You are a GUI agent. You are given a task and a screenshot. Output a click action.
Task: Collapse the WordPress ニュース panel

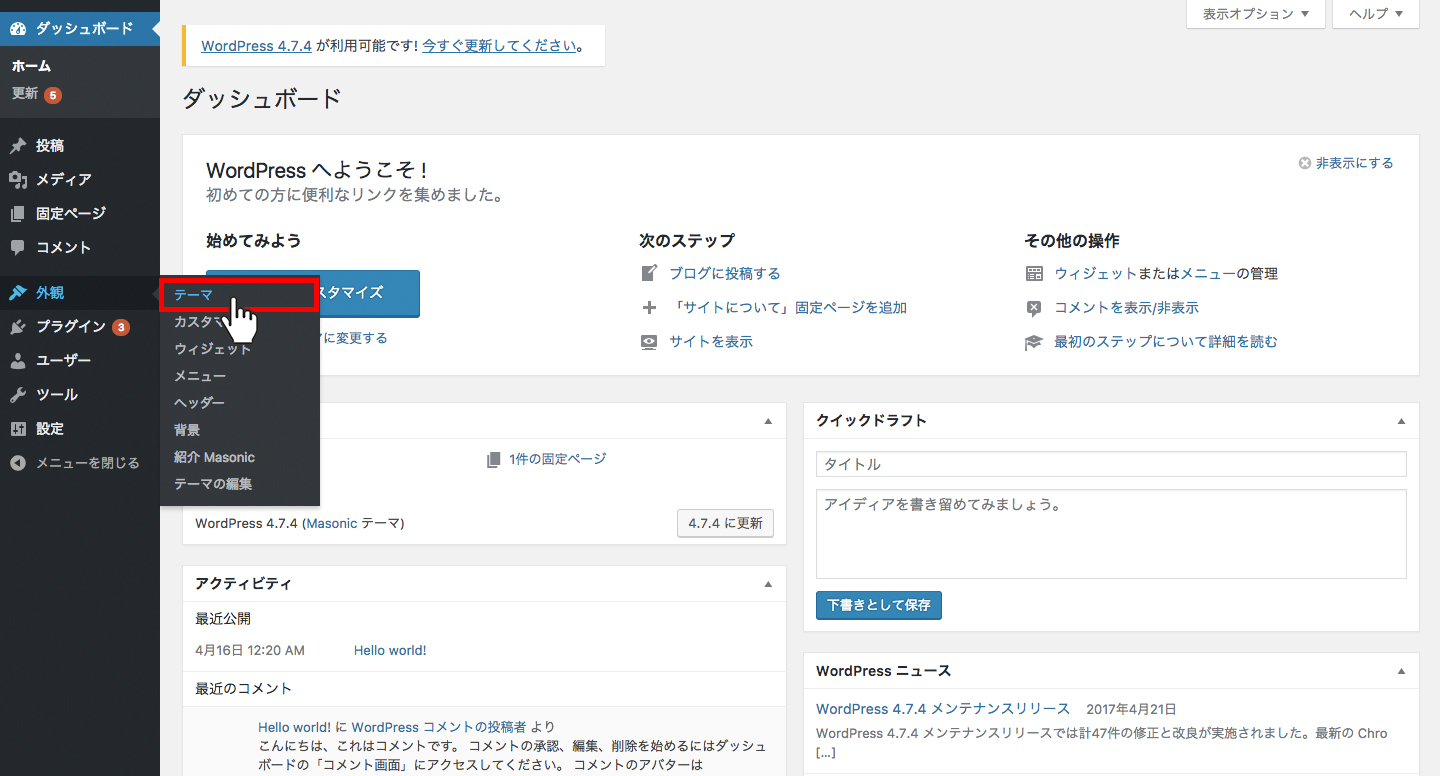click(x=1401, y=671)
